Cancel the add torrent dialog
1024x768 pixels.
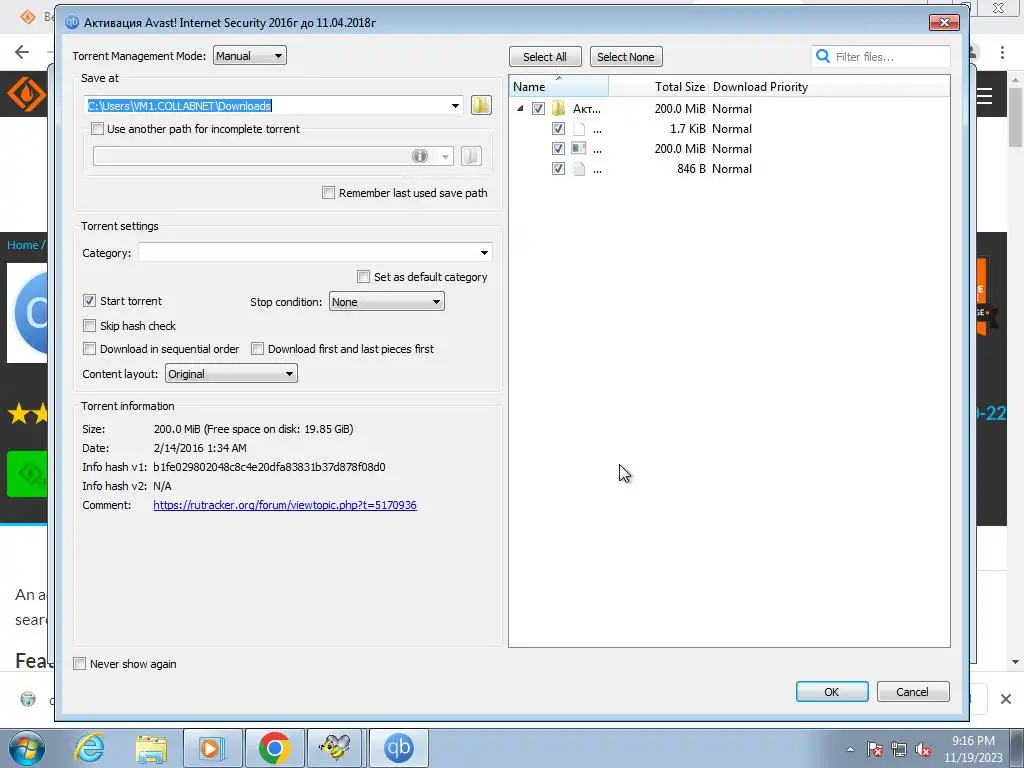912,692
